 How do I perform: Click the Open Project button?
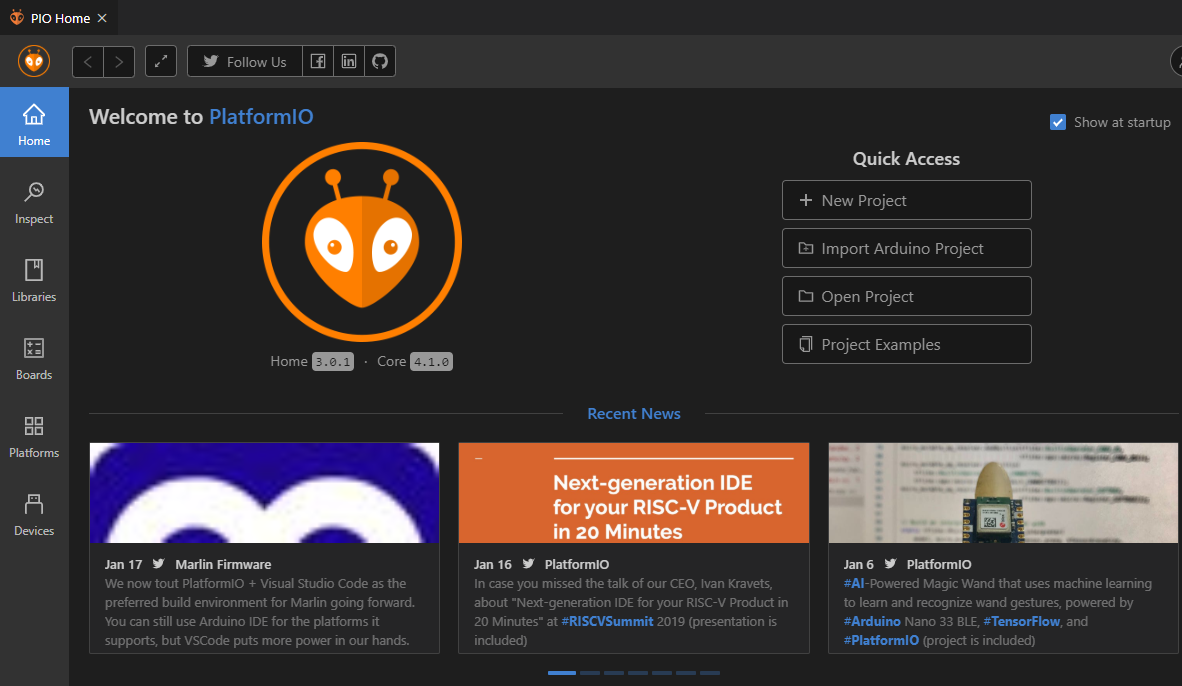pyautogui.click(x=906, y=296)
